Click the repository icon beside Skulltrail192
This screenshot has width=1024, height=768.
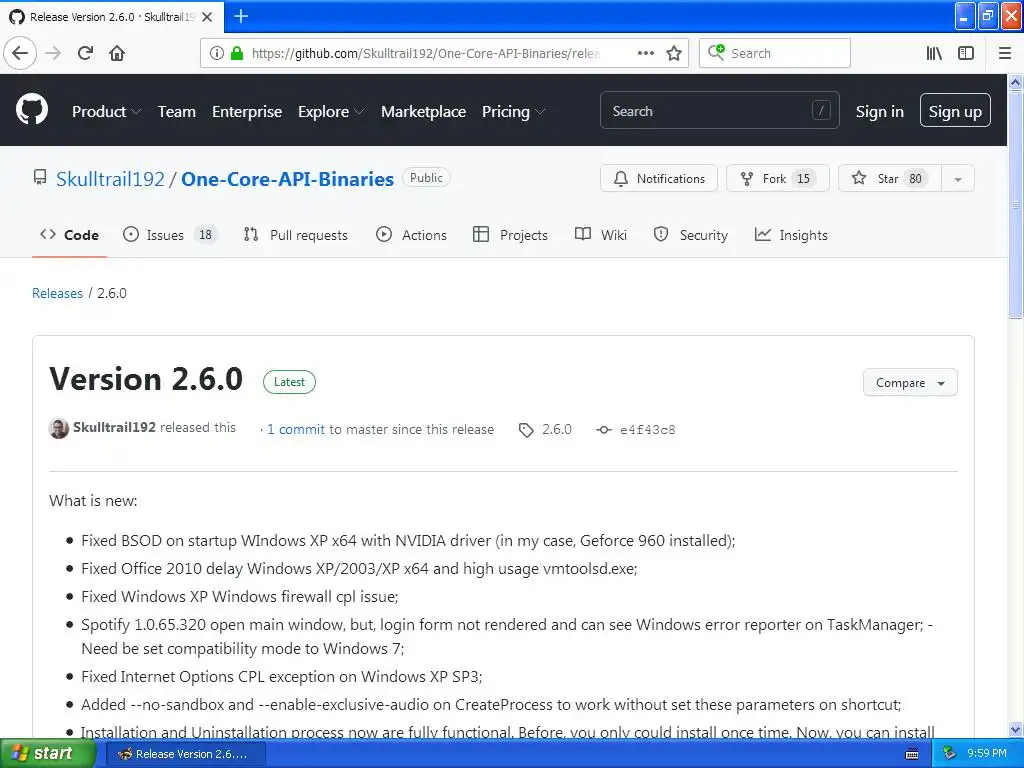tap(40, 178)
